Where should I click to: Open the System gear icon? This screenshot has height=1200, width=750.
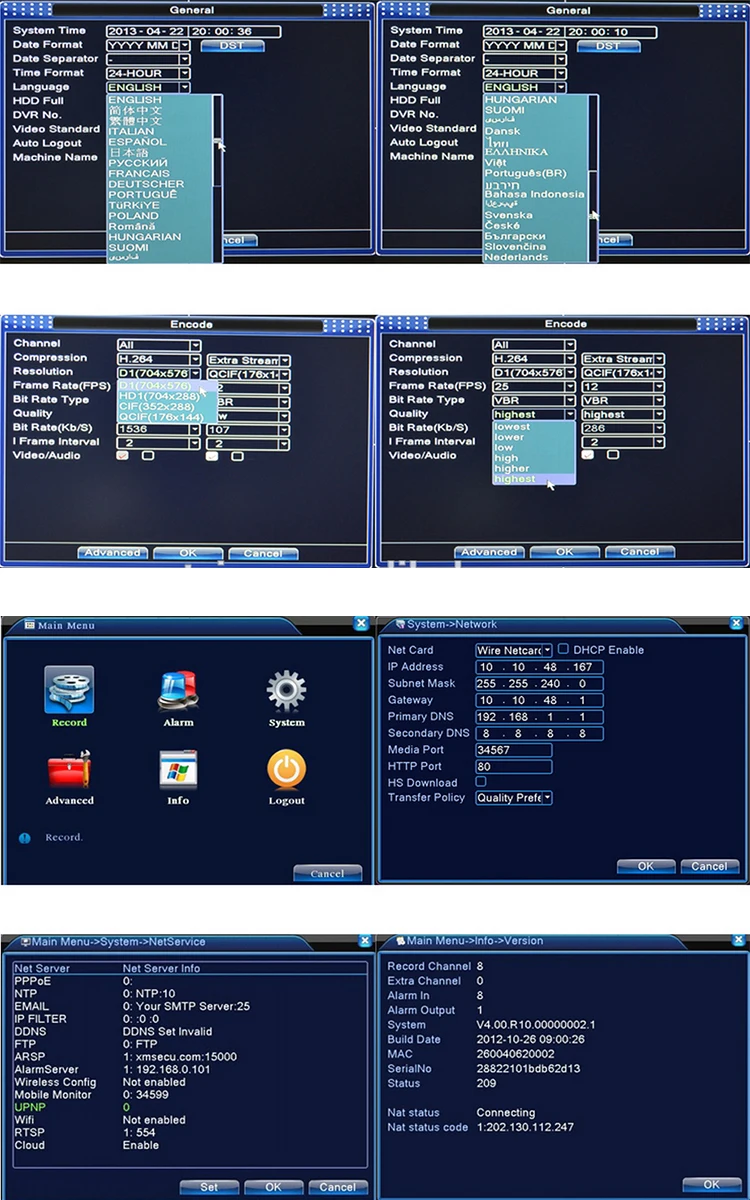pos(286,690)
